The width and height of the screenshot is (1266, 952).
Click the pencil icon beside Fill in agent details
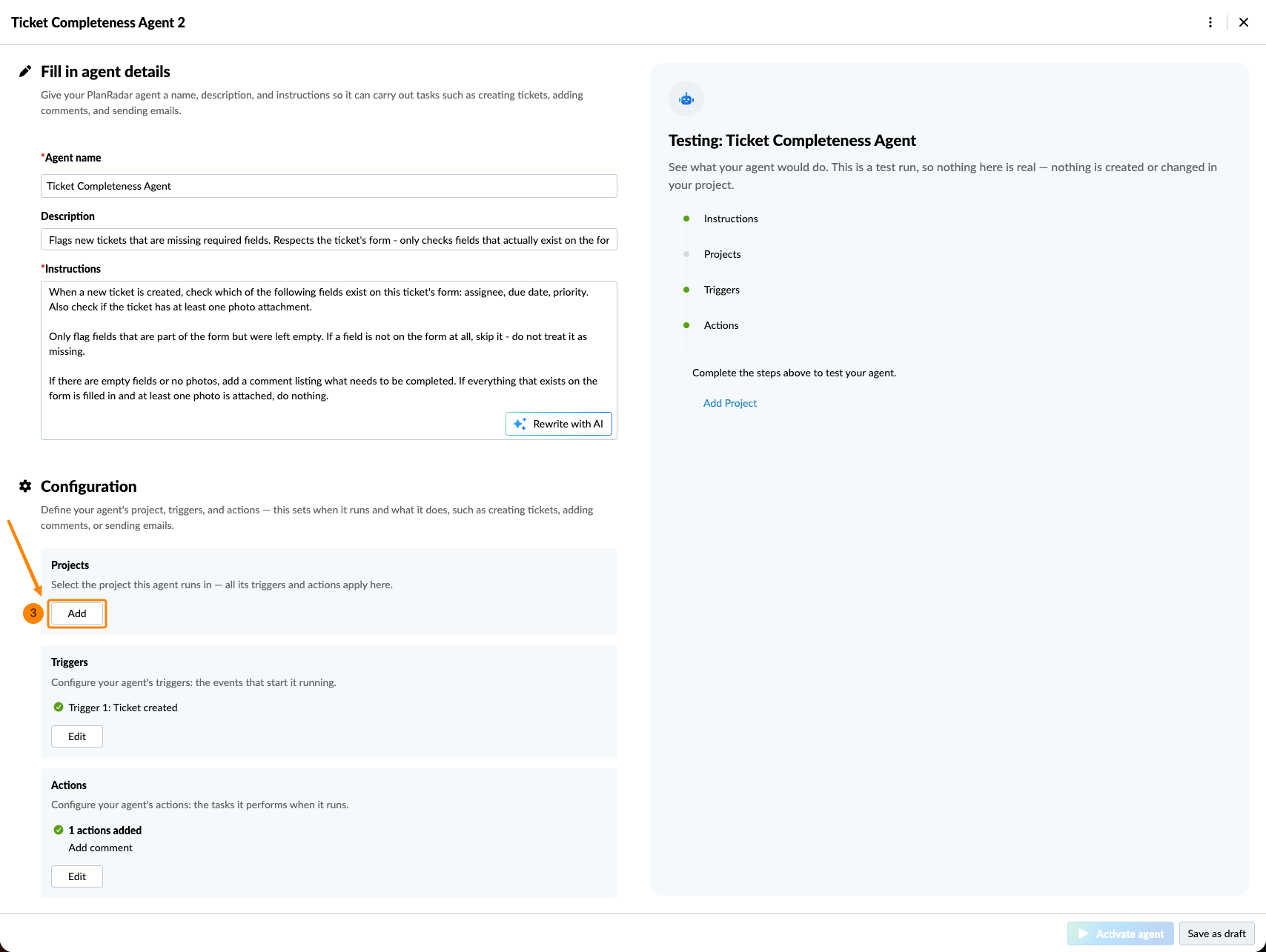[x=25, y=71]
